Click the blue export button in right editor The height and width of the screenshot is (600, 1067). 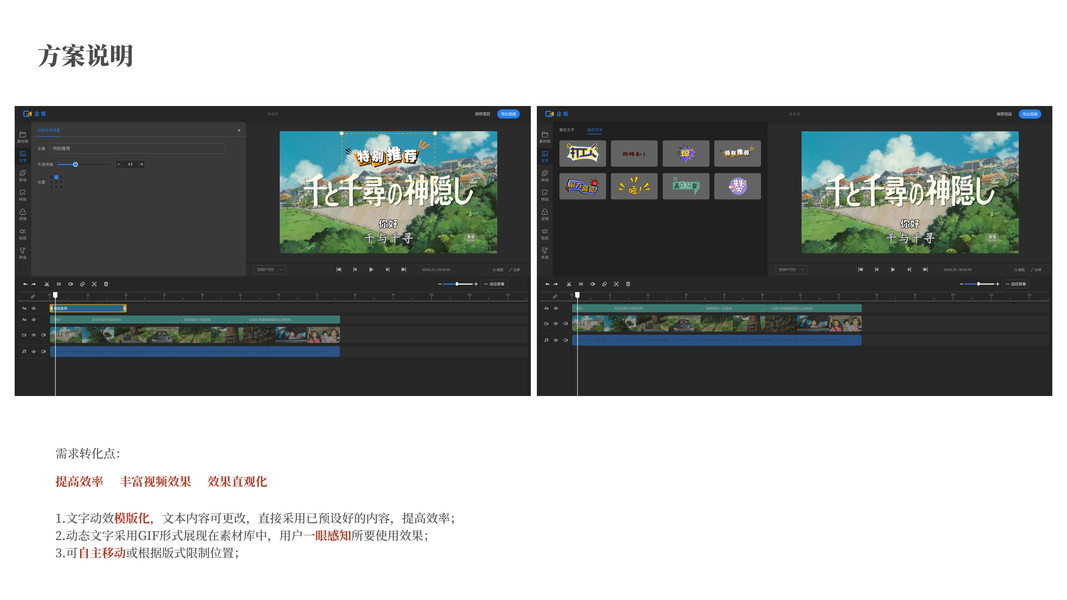point(1030,114)
